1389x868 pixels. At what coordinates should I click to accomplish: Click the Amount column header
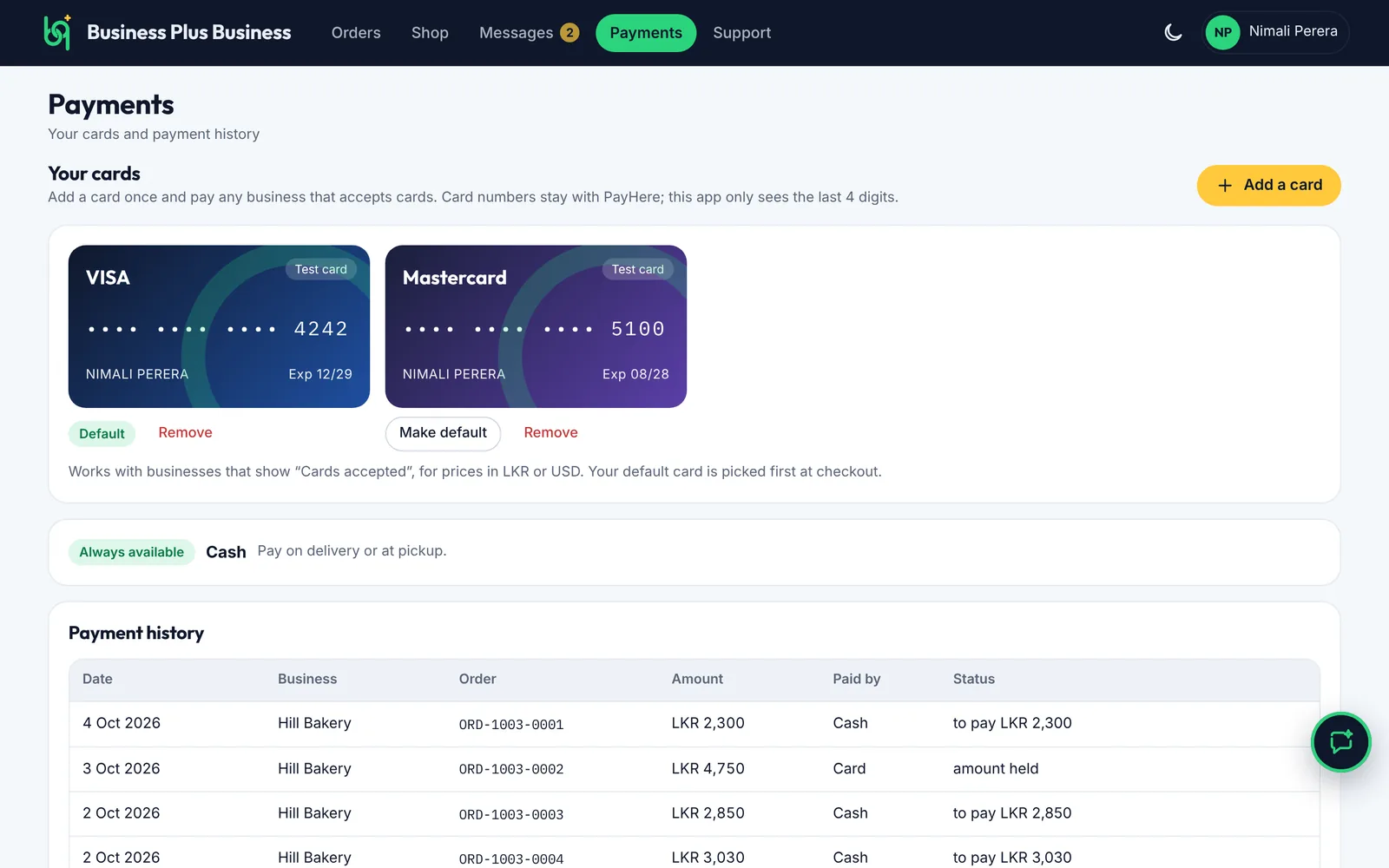[x=697, y=679]
